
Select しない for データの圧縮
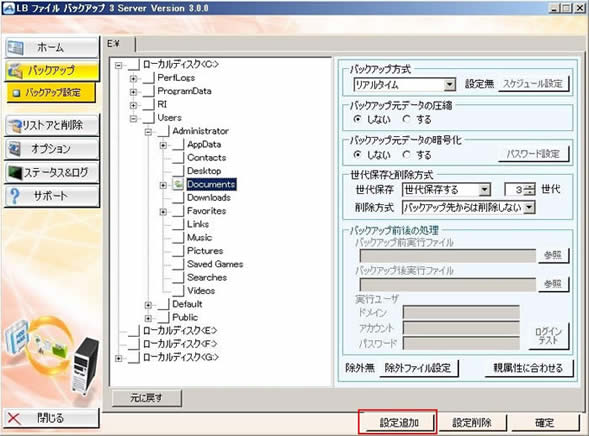click(x=358, y=119)
